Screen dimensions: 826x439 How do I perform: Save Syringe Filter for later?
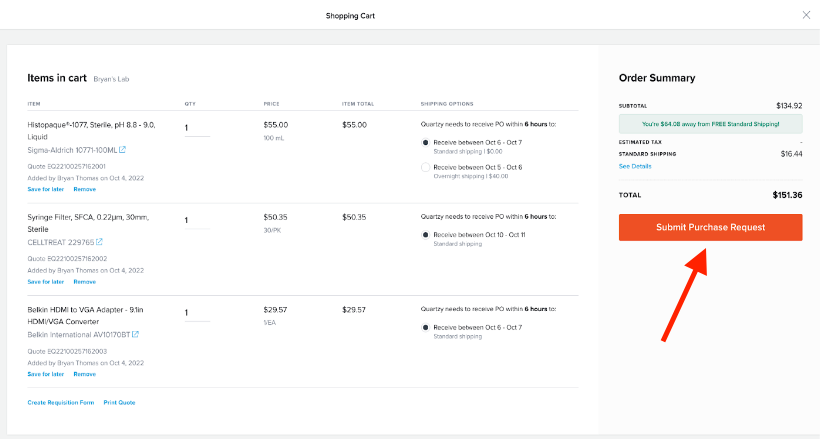46,282
